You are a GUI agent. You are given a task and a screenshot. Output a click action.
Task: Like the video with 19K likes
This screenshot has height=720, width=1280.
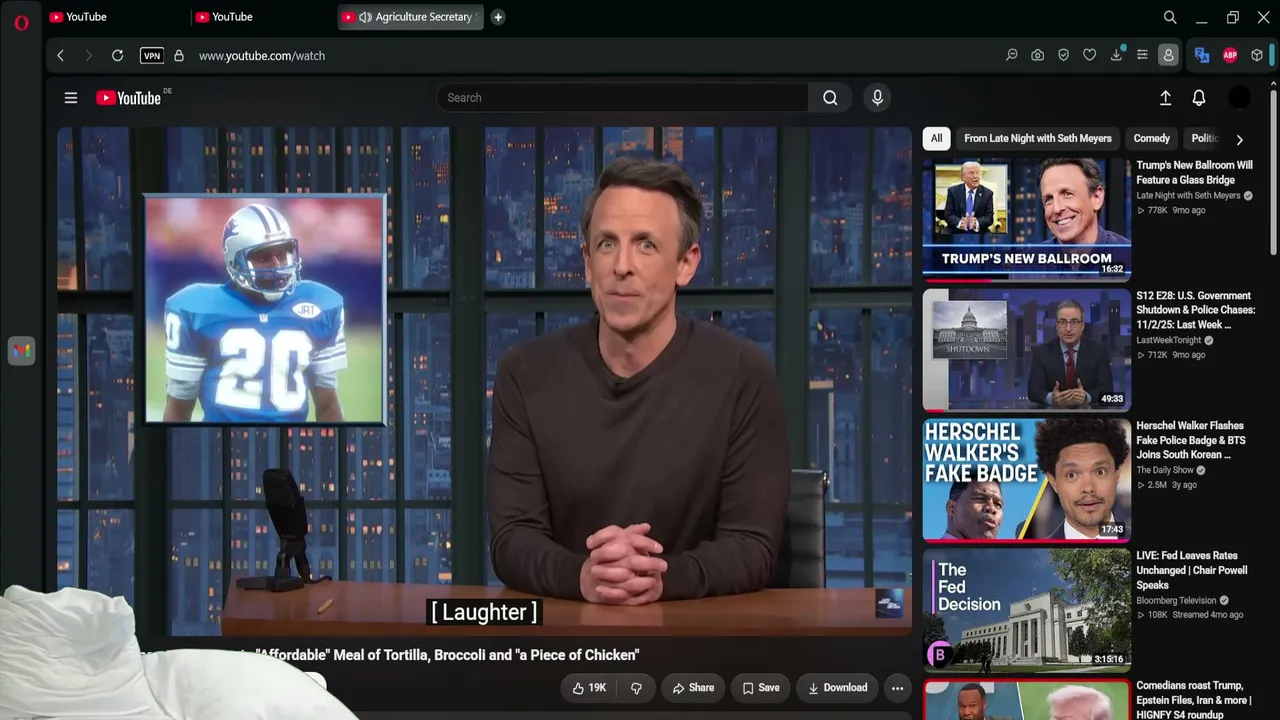click(x=589, y=688)
